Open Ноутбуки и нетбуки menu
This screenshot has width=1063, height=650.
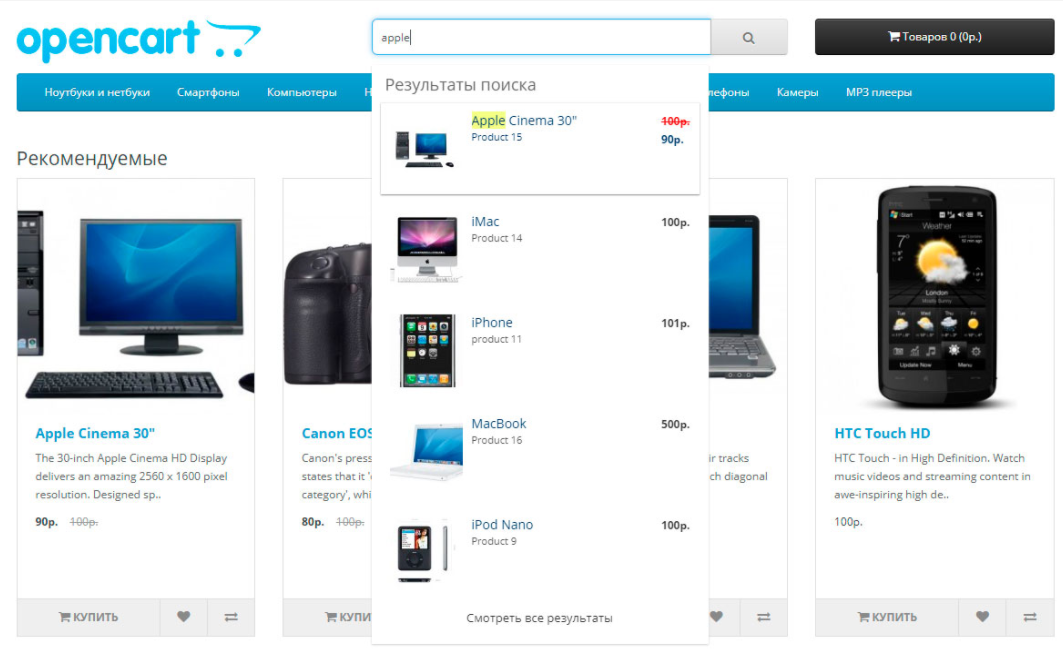[97, 92]
